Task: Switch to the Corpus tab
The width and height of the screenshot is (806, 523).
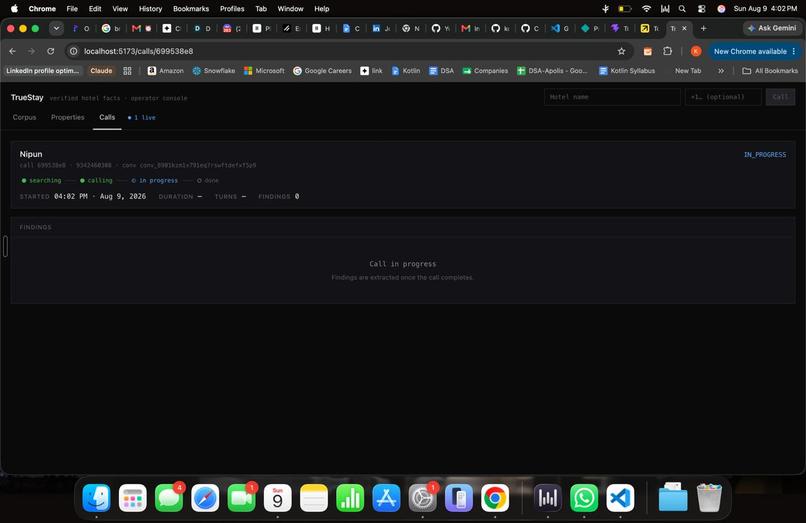Action: pos(24,117)
